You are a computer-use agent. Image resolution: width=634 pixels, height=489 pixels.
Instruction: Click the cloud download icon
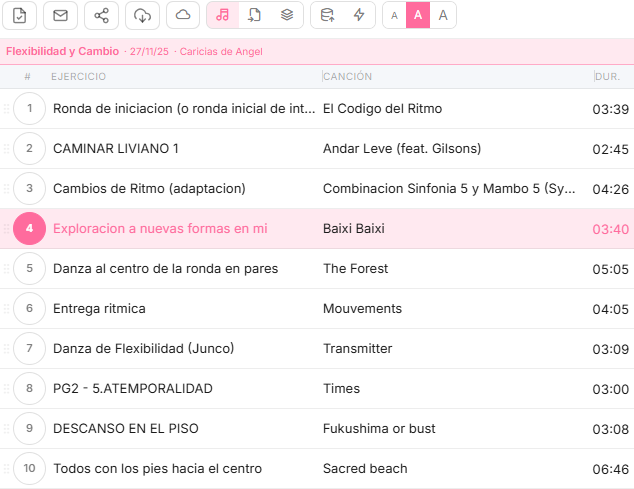(142, 15)
